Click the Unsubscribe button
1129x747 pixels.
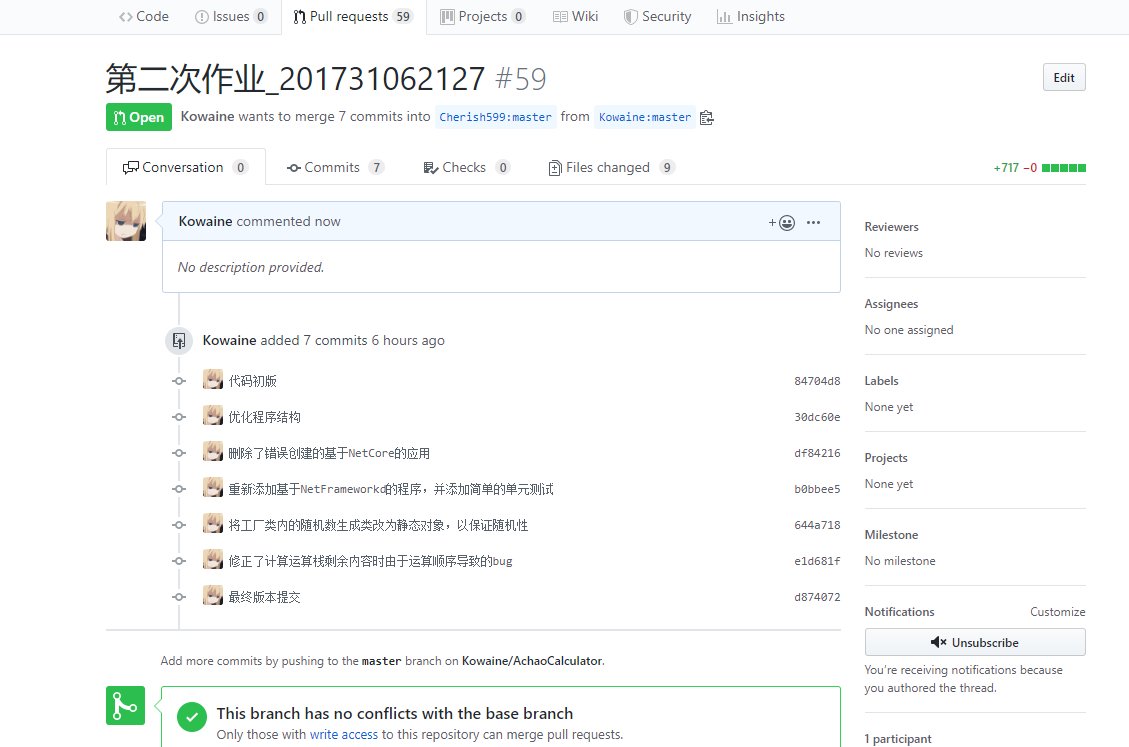975,643
